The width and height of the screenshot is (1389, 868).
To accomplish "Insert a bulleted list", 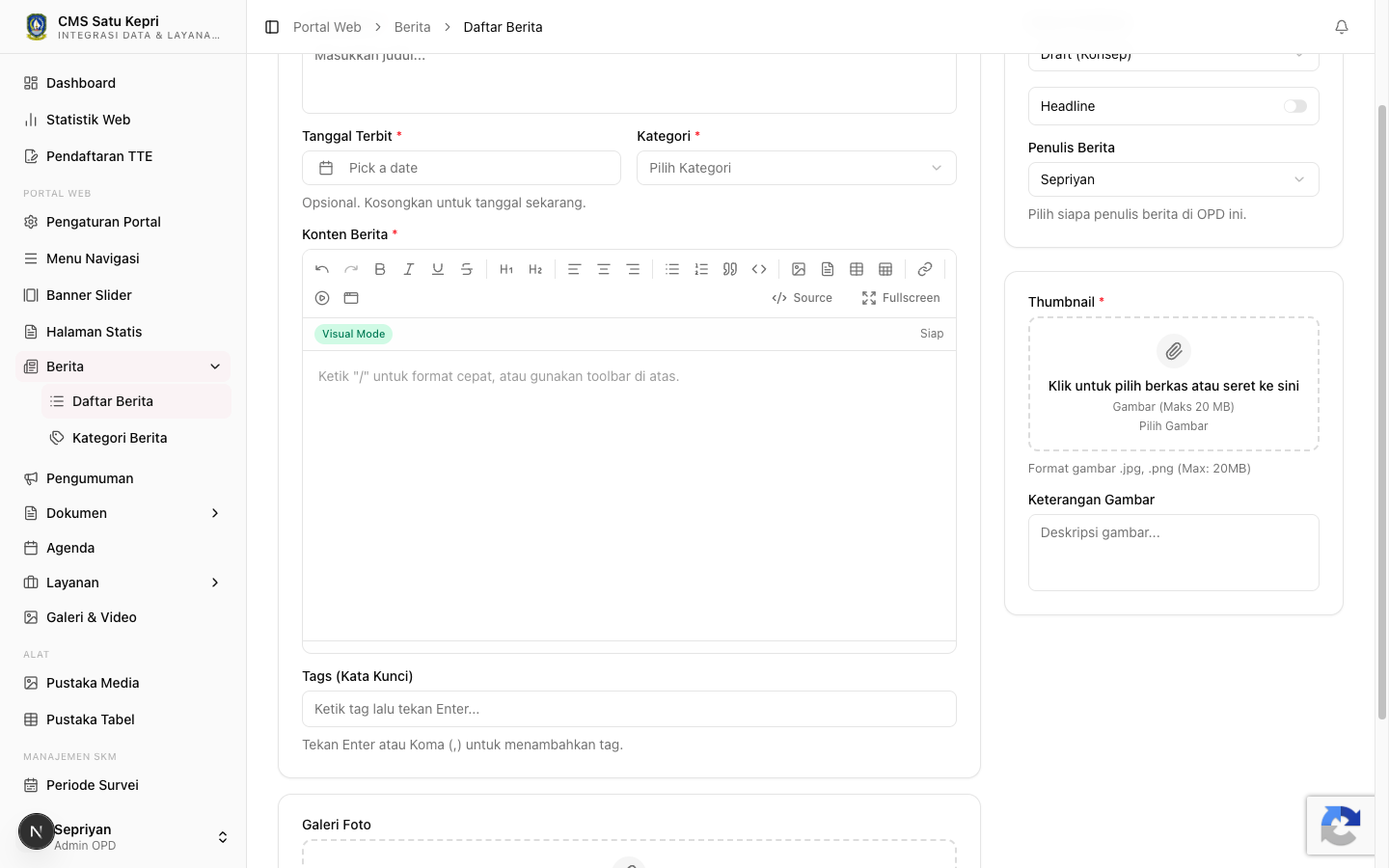I will click(672, 269).
